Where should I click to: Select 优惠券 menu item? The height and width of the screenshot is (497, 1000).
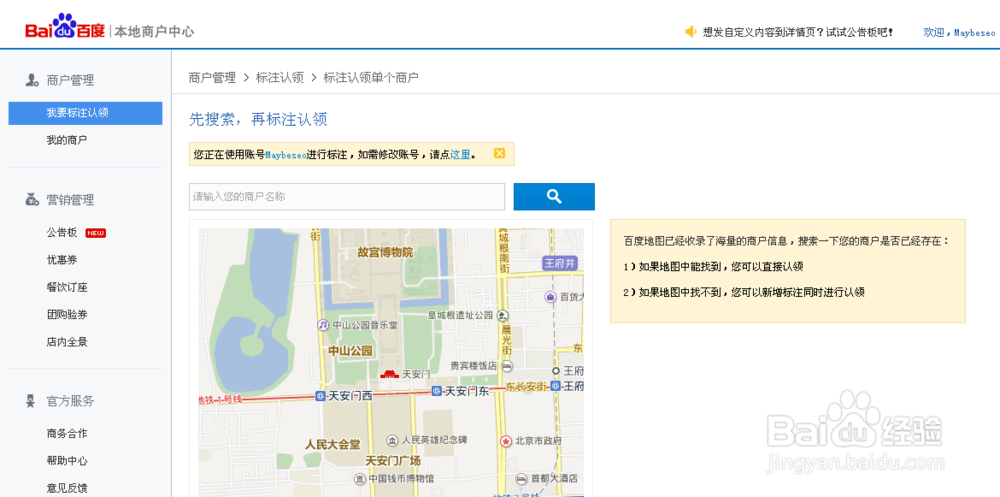(62, 260)
